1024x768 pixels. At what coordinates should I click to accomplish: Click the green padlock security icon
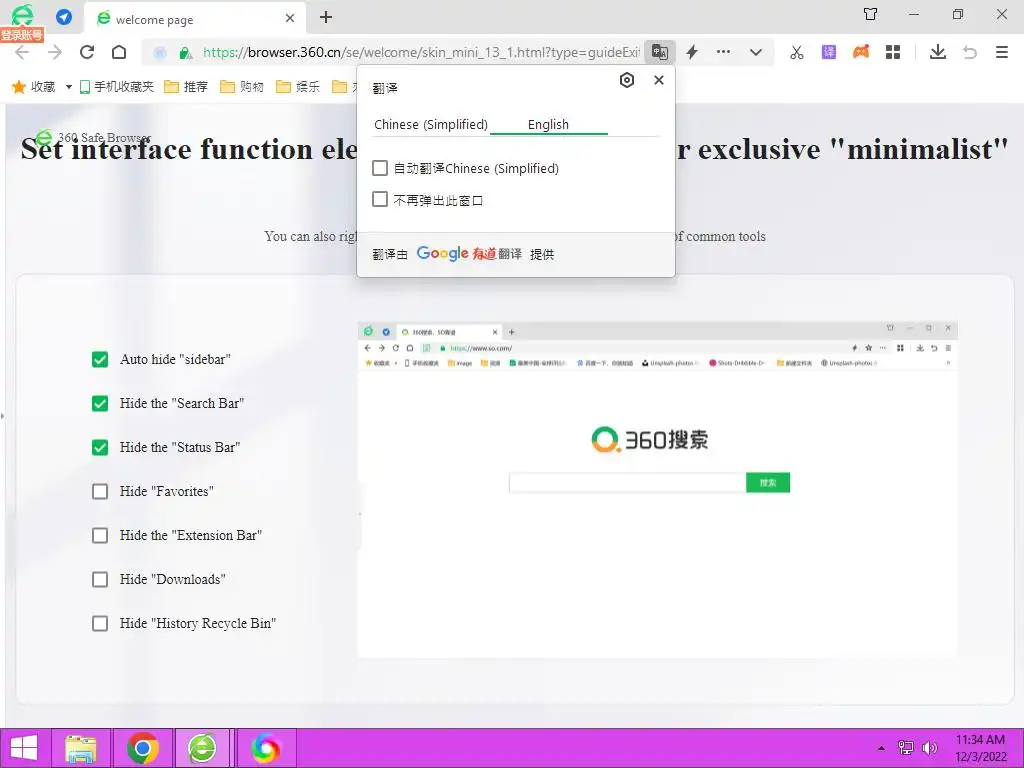(185, 53)
